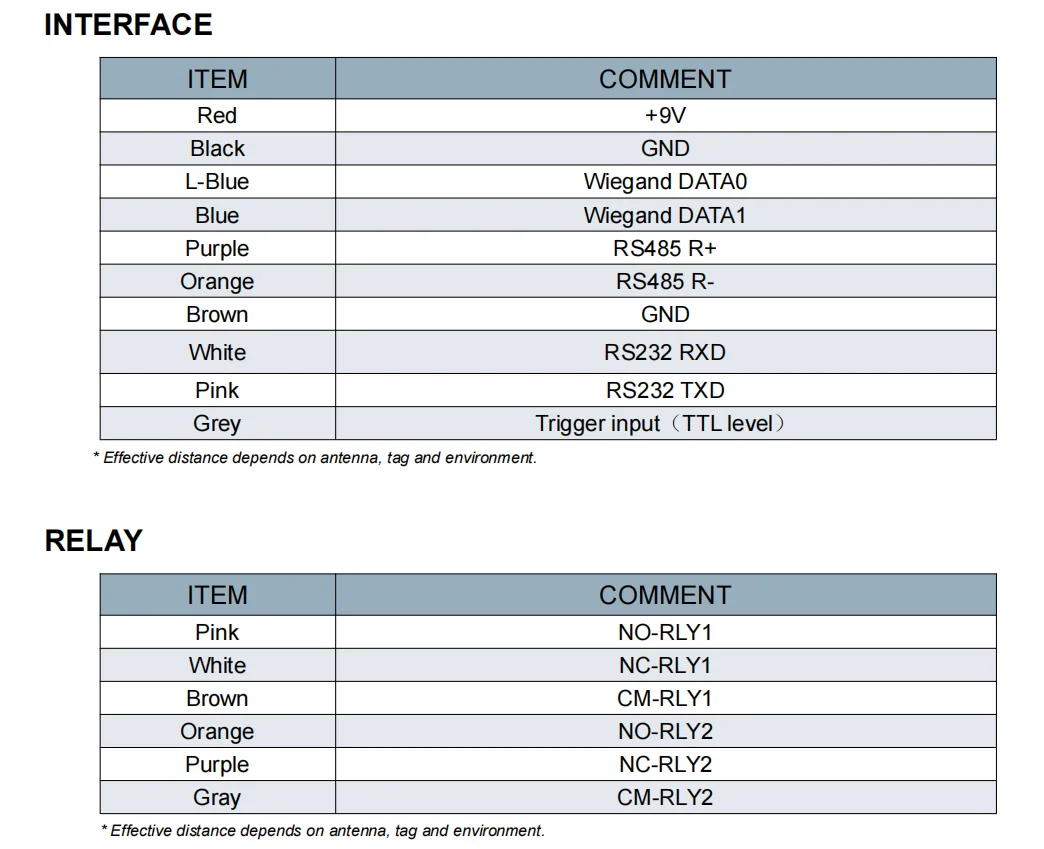Click the RS232 RXD cell

pos(665,352)
